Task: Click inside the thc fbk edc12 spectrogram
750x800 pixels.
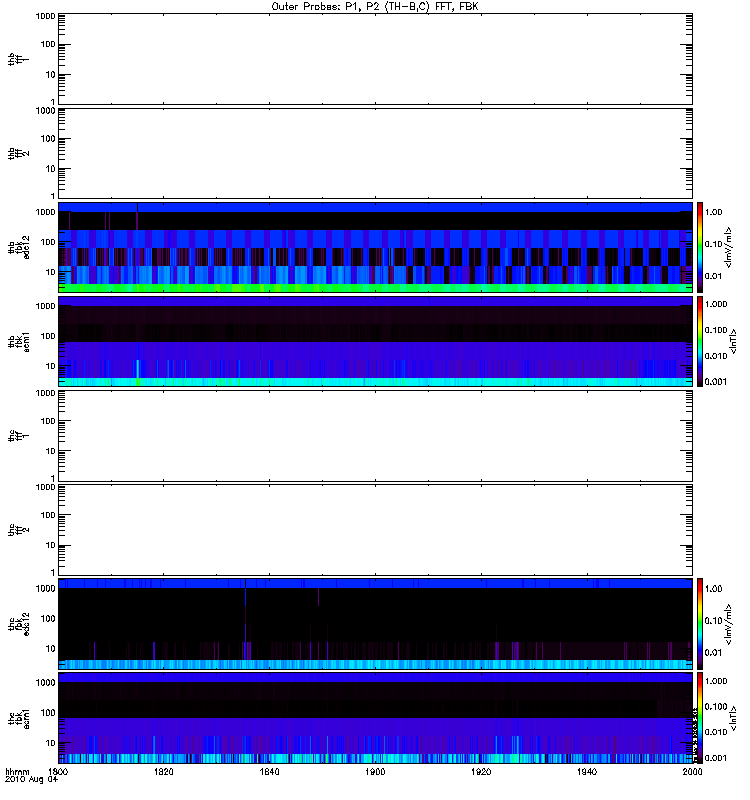Action: pyautogui.click(x=376, y=623)
